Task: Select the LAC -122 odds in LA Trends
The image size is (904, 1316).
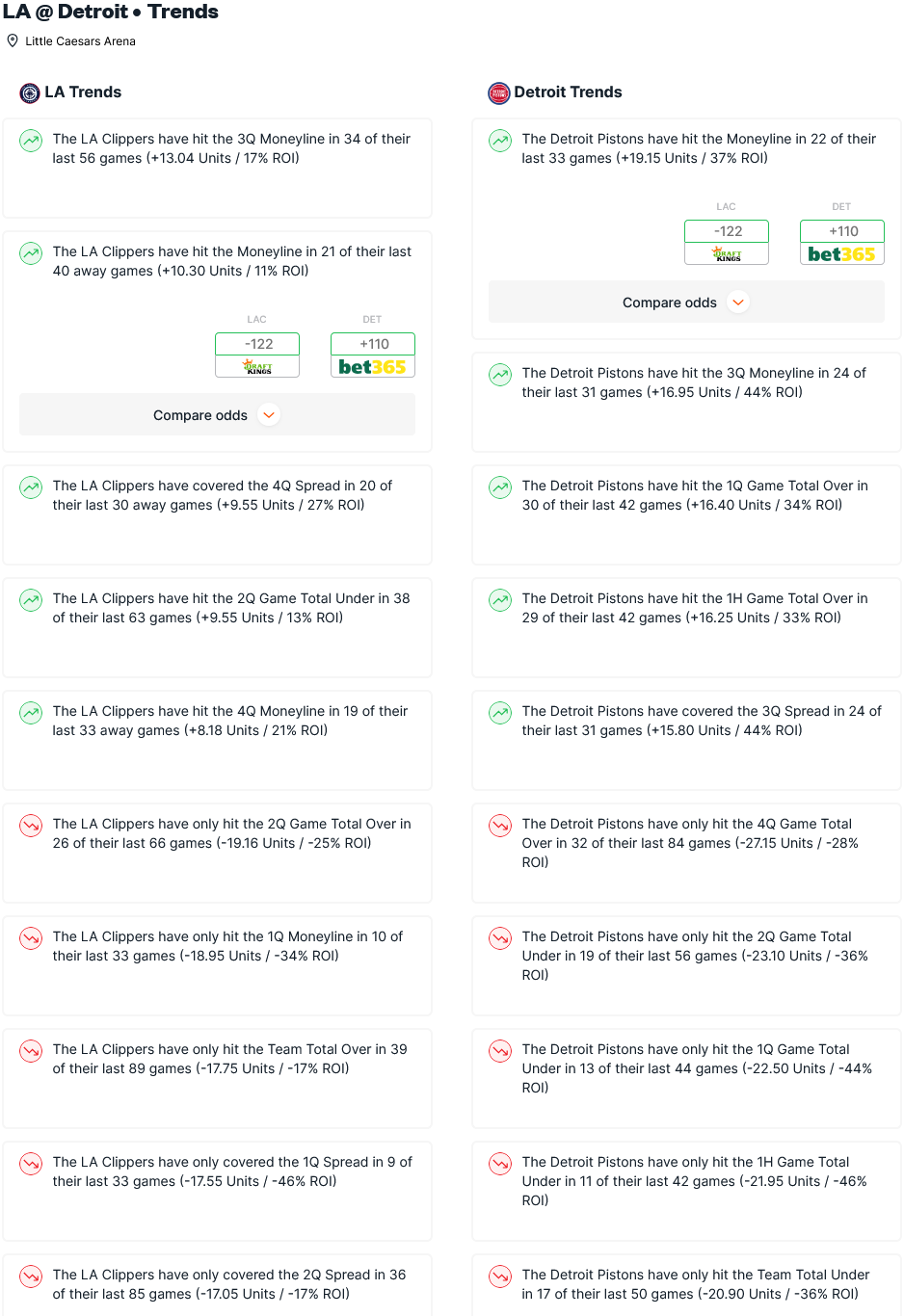Action: coord(257,344)
